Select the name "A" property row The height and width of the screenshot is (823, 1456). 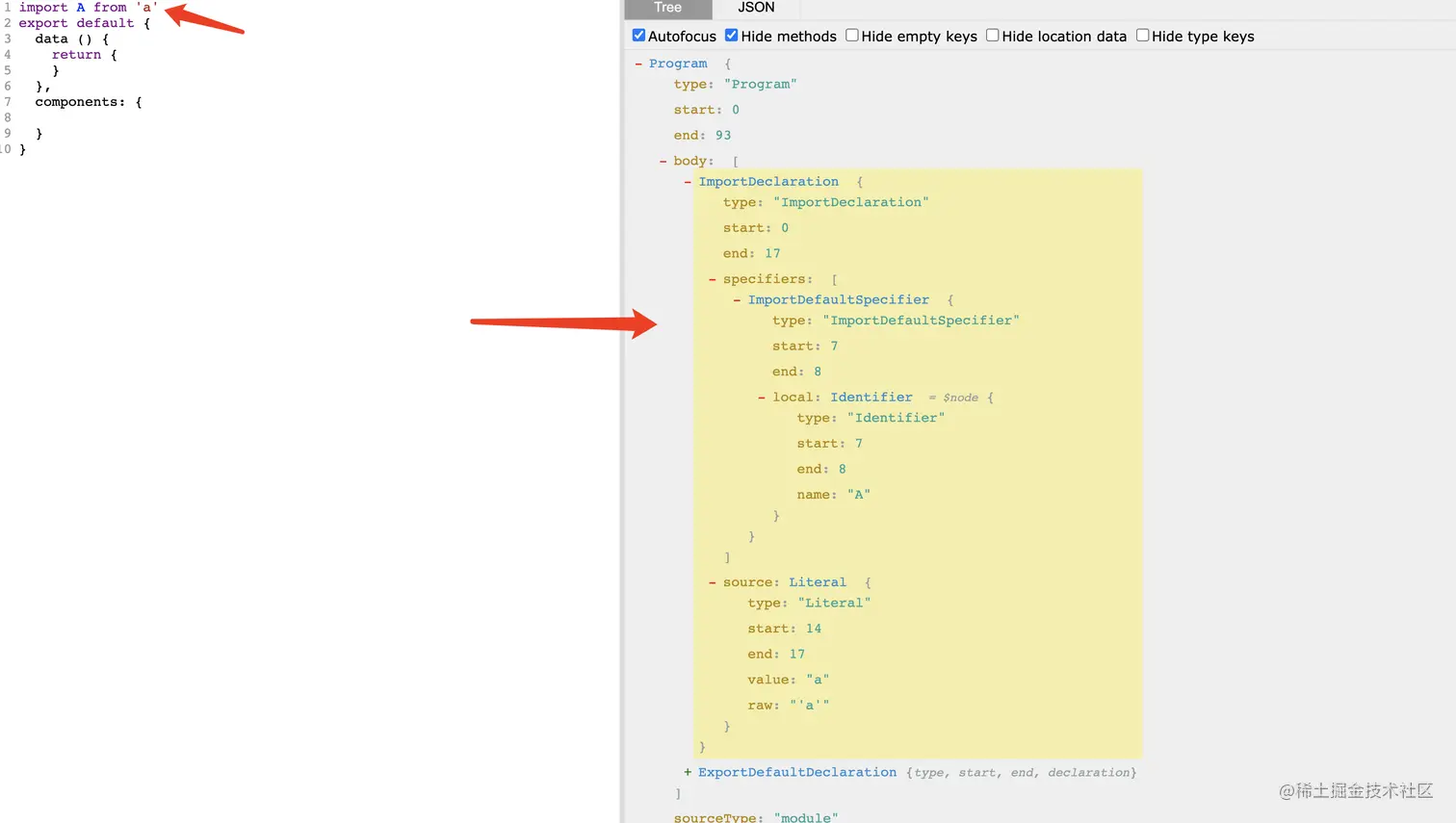834,495
